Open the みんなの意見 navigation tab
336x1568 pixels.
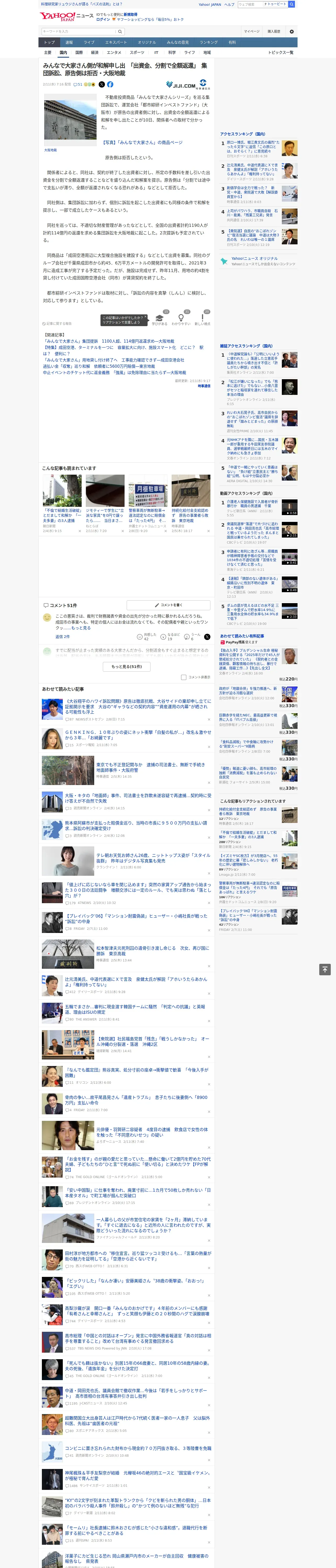pyautogui.click(x=177, y=43)
